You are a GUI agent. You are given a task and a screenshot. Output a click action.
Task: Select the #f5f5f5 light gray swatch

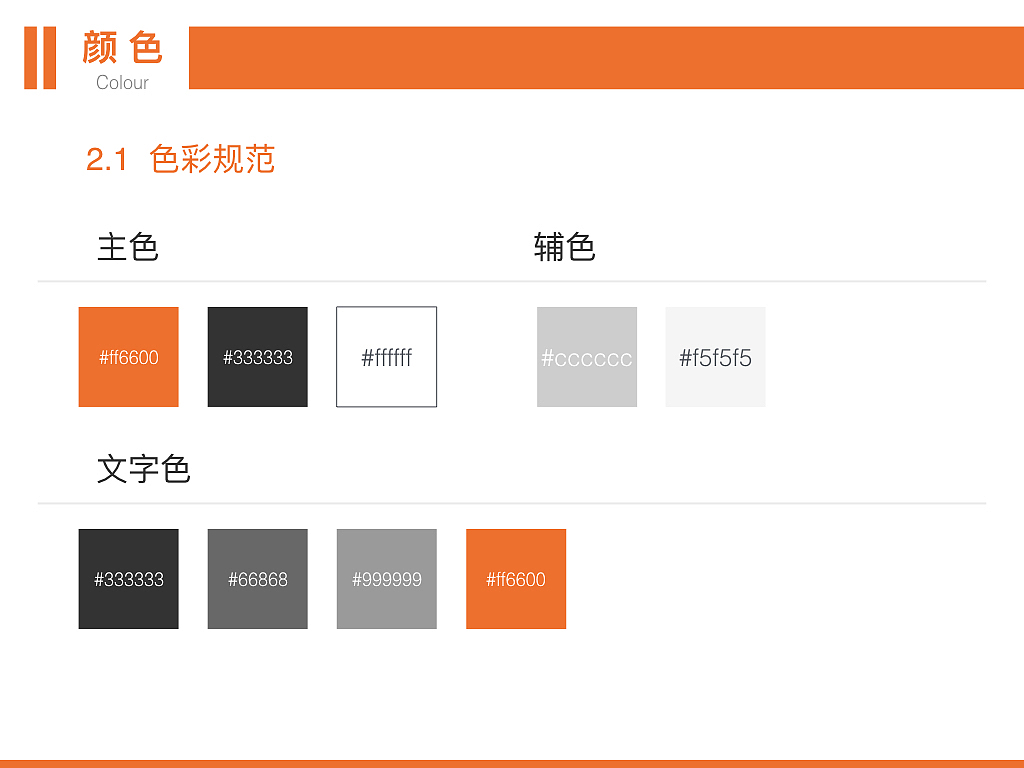tap(715, 357)
